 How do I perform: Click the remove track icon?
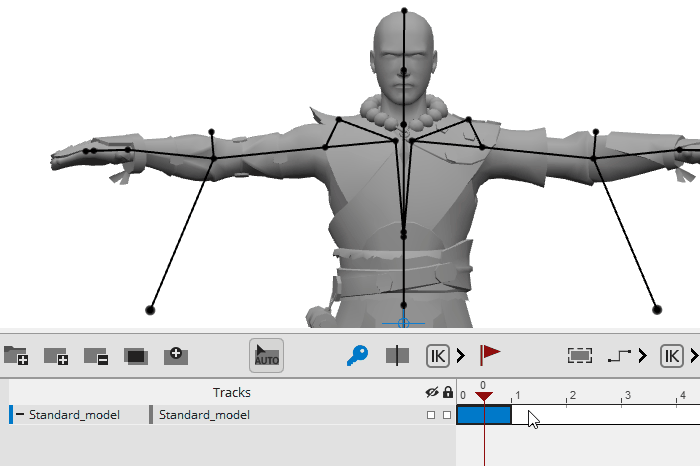pos(96,355)
